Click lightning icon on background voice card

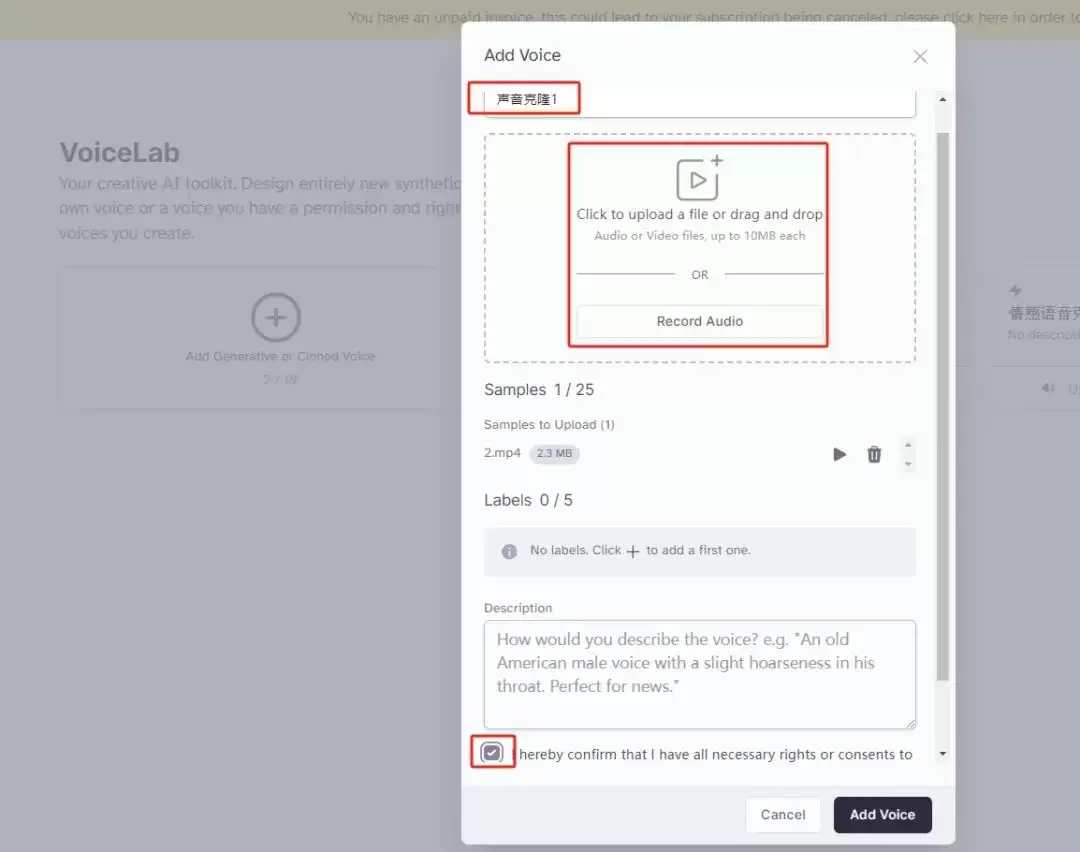1015,290
